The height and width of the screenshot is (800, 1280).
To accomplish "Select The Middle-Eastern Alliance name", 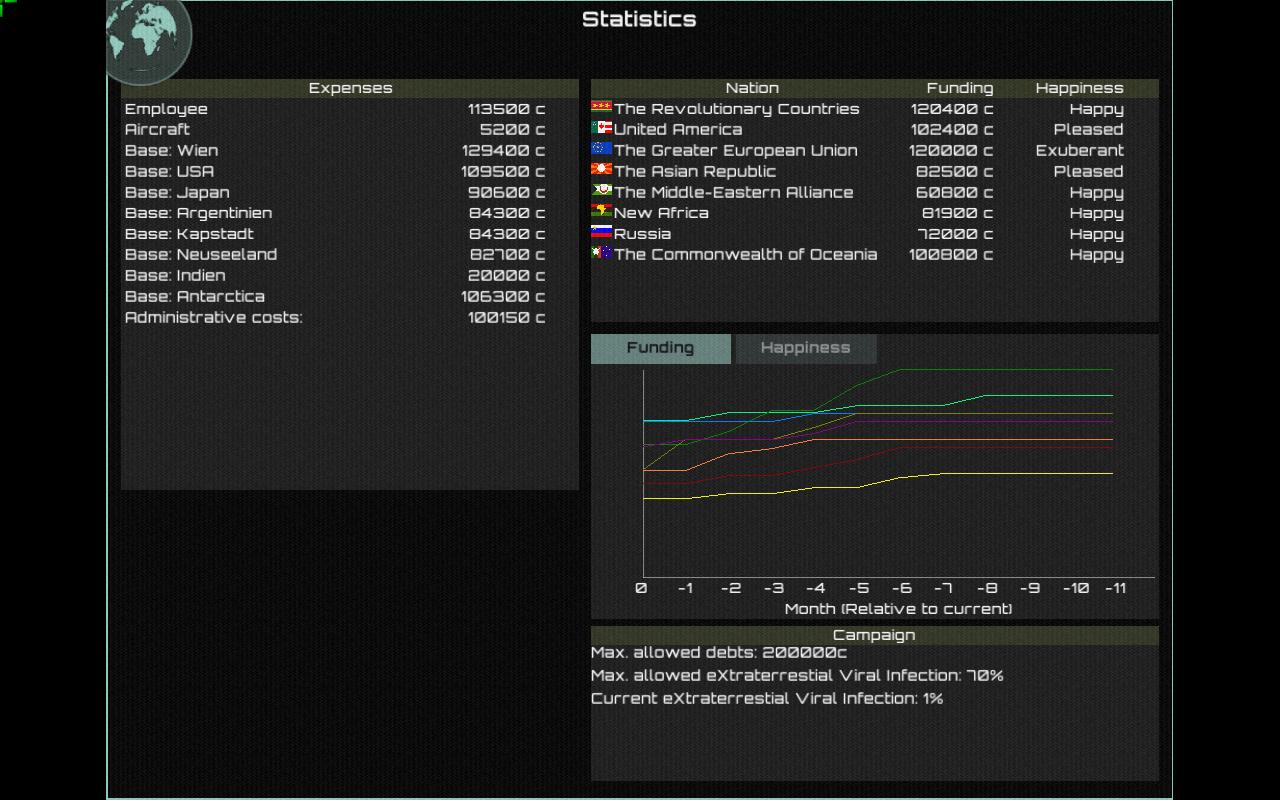I will (x=734, y=192).
